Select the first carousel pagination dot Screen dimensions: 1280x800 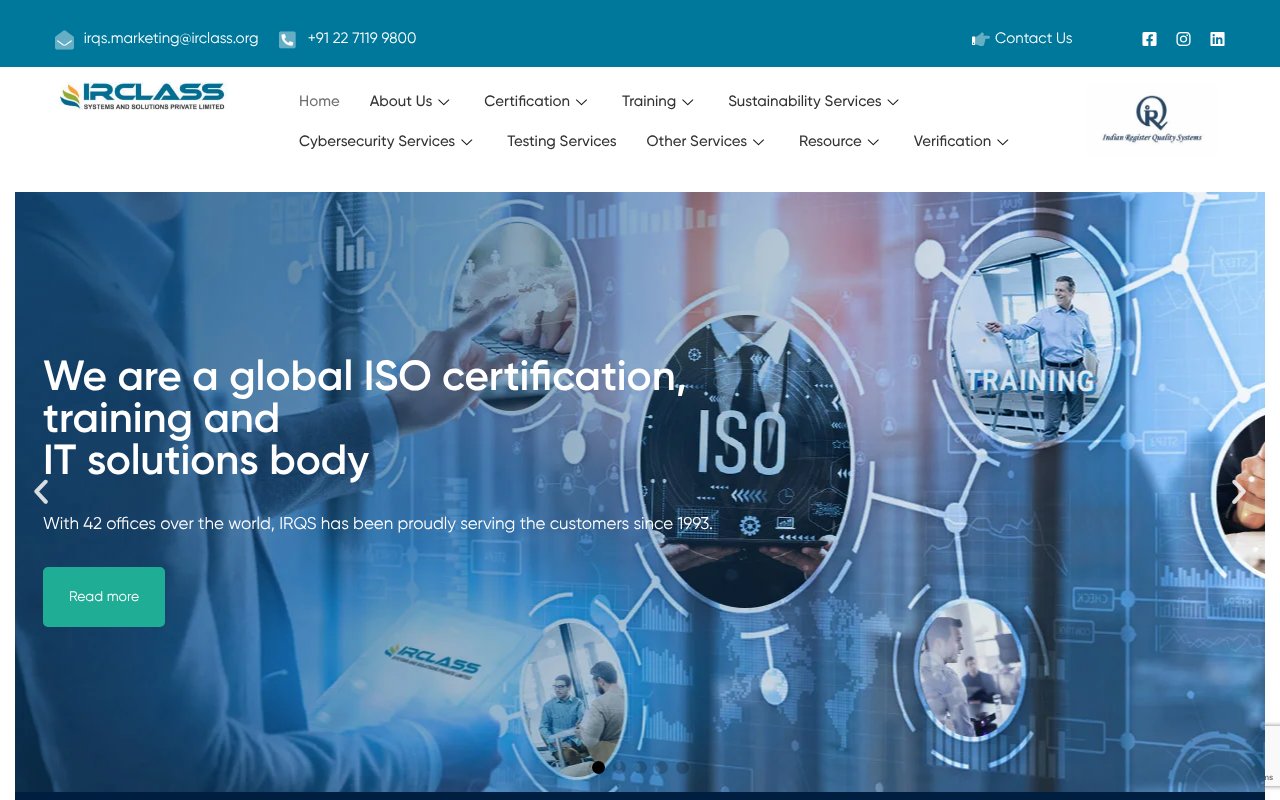point(598,767)
